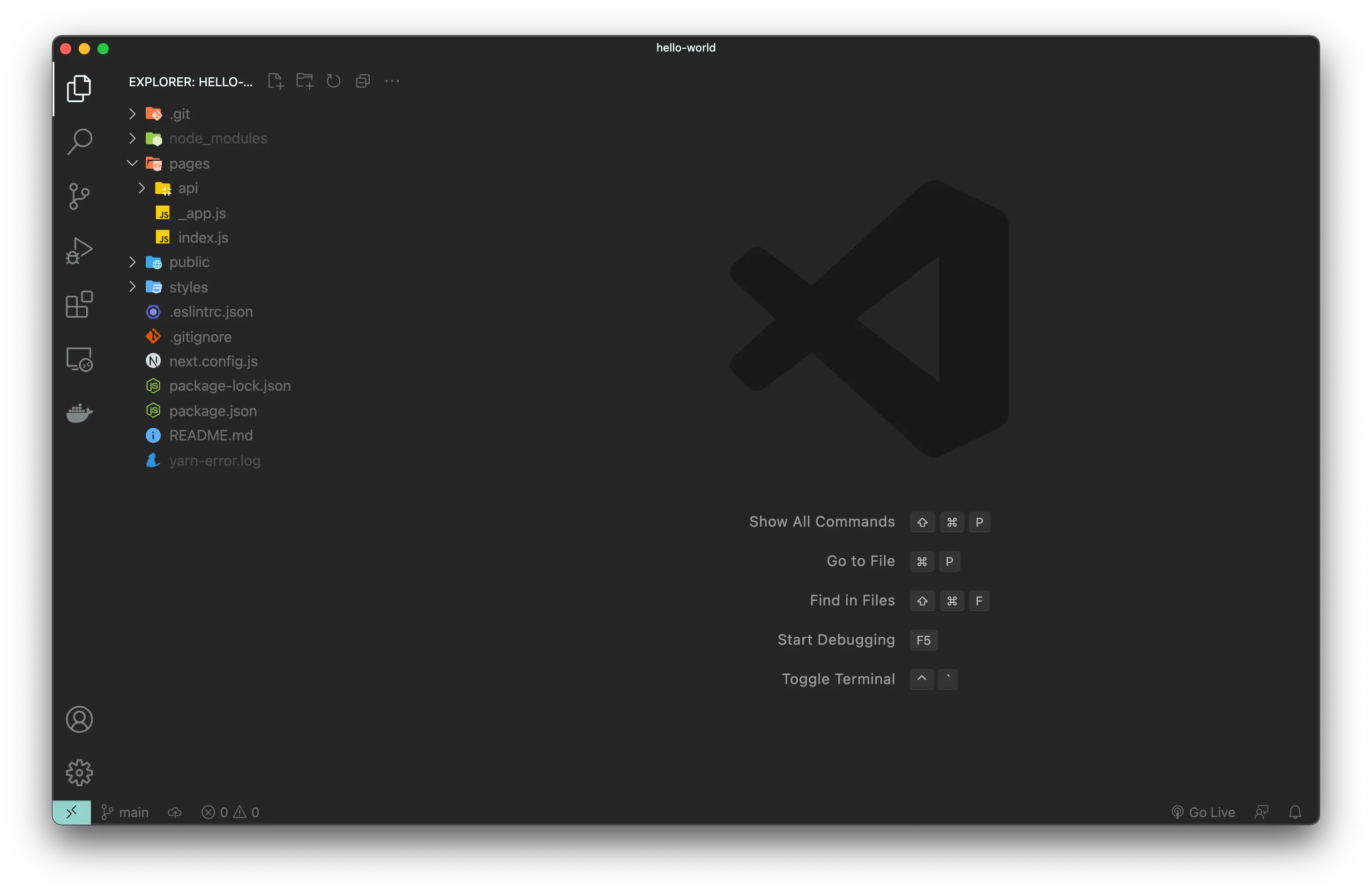Open the .gitignore file
This screenshot has height=894, width=1372.
coord(200,336)
